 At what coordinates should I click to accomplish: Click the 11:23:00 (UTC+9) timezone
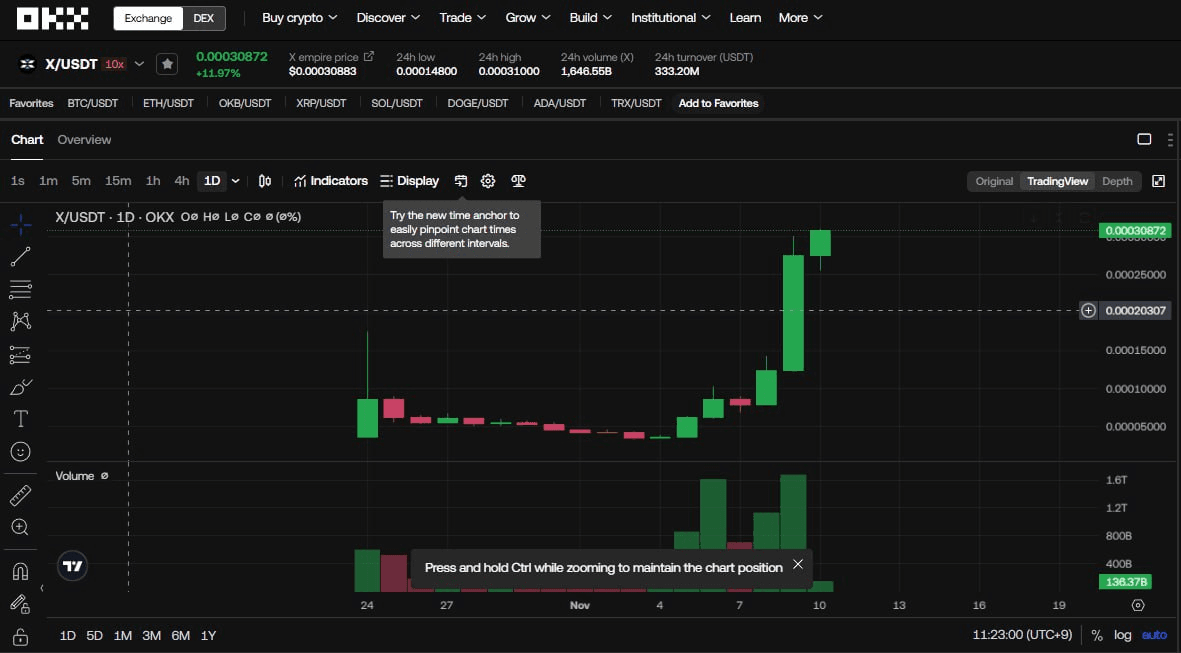1022,635
